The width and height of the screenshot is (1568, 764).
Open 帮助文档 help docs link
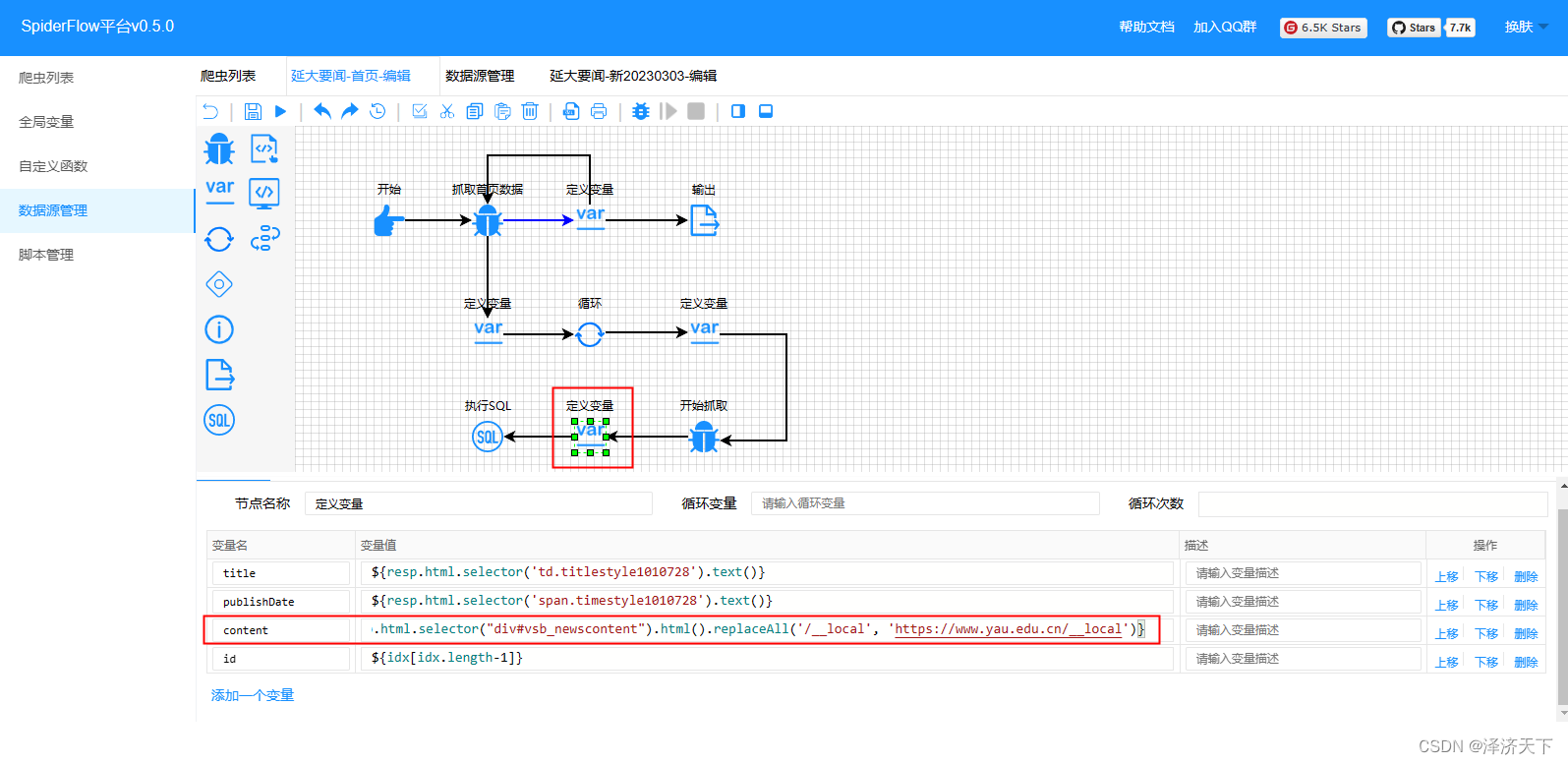tap(1146, 27)
